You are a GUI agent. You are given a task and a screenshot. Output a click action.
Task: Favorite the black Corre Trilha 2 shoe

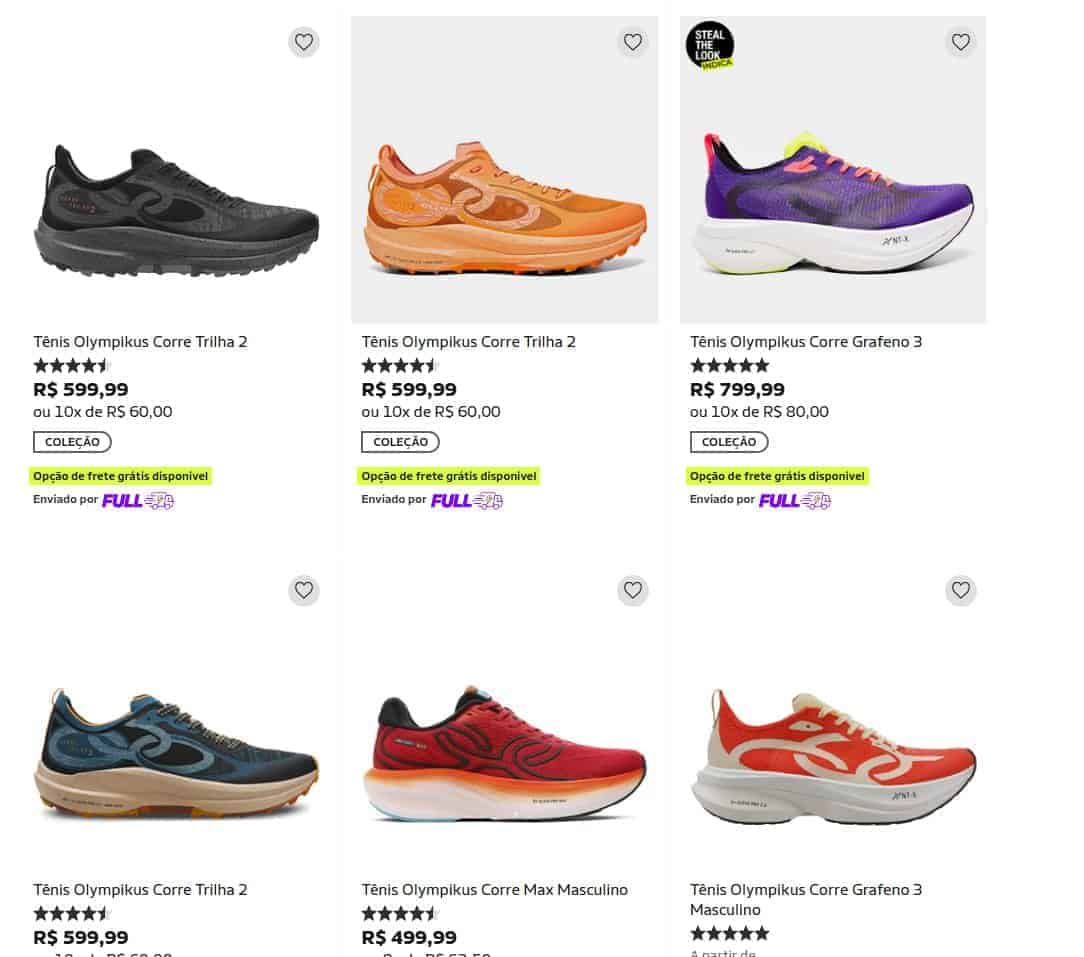point(304,42)
